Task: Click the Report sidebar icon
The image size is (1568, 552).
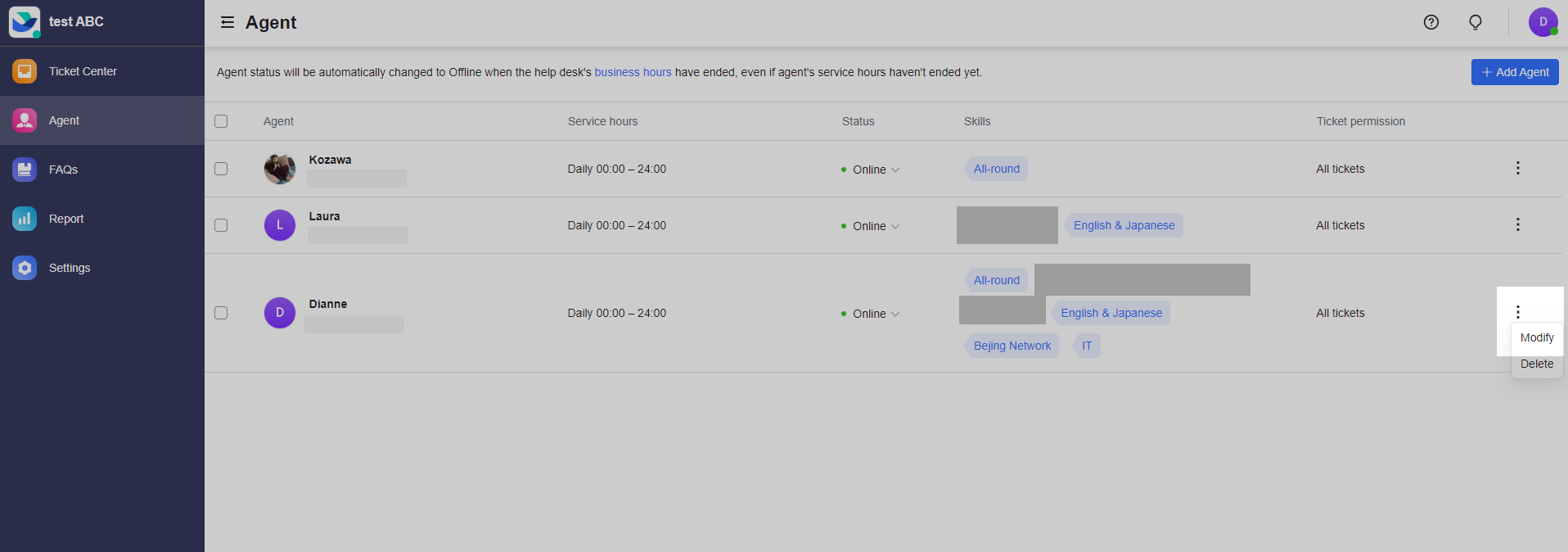Action: pos(25,219)
